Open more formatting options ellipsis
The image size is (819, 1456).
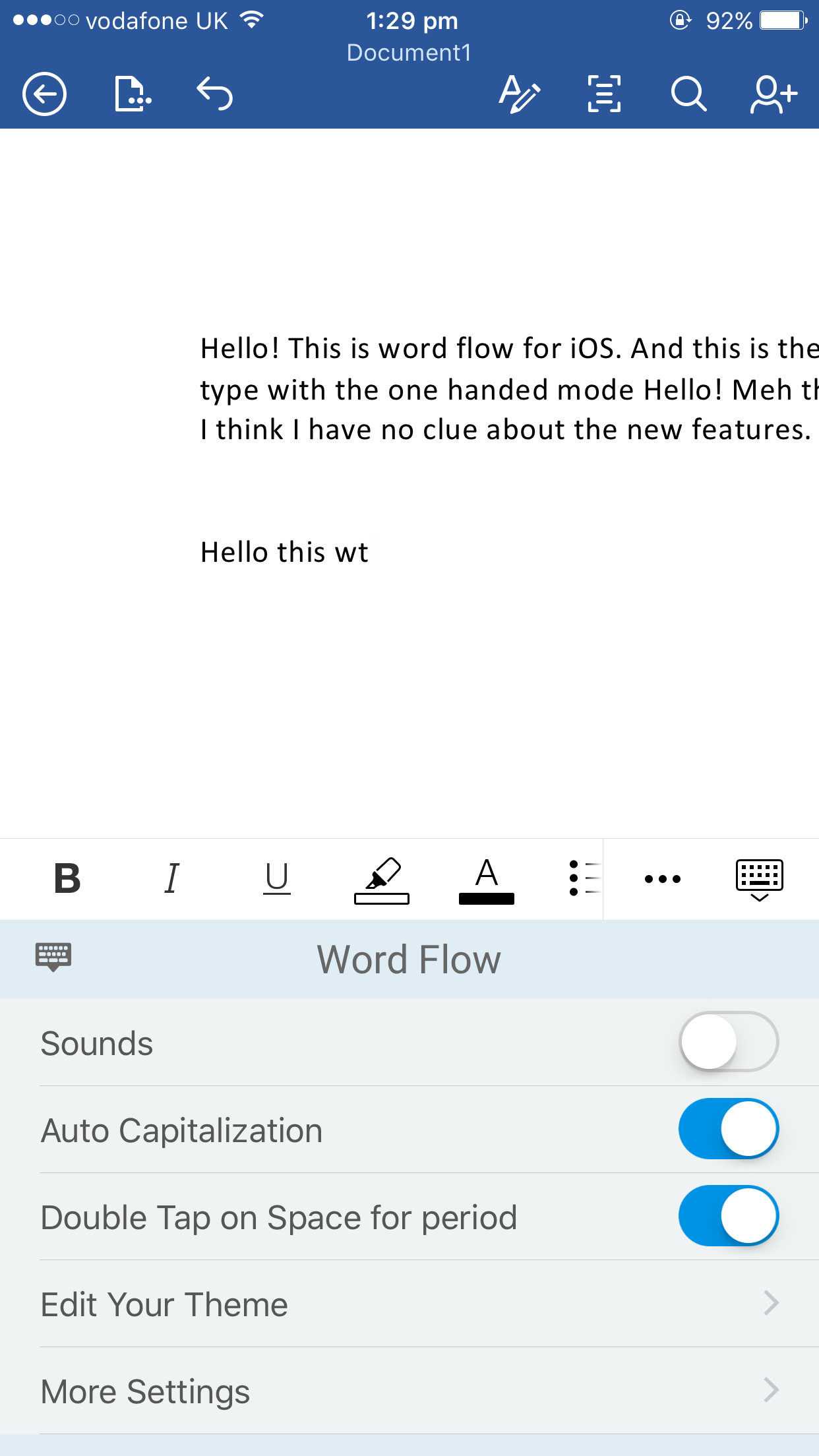click(x=663, y=878)
